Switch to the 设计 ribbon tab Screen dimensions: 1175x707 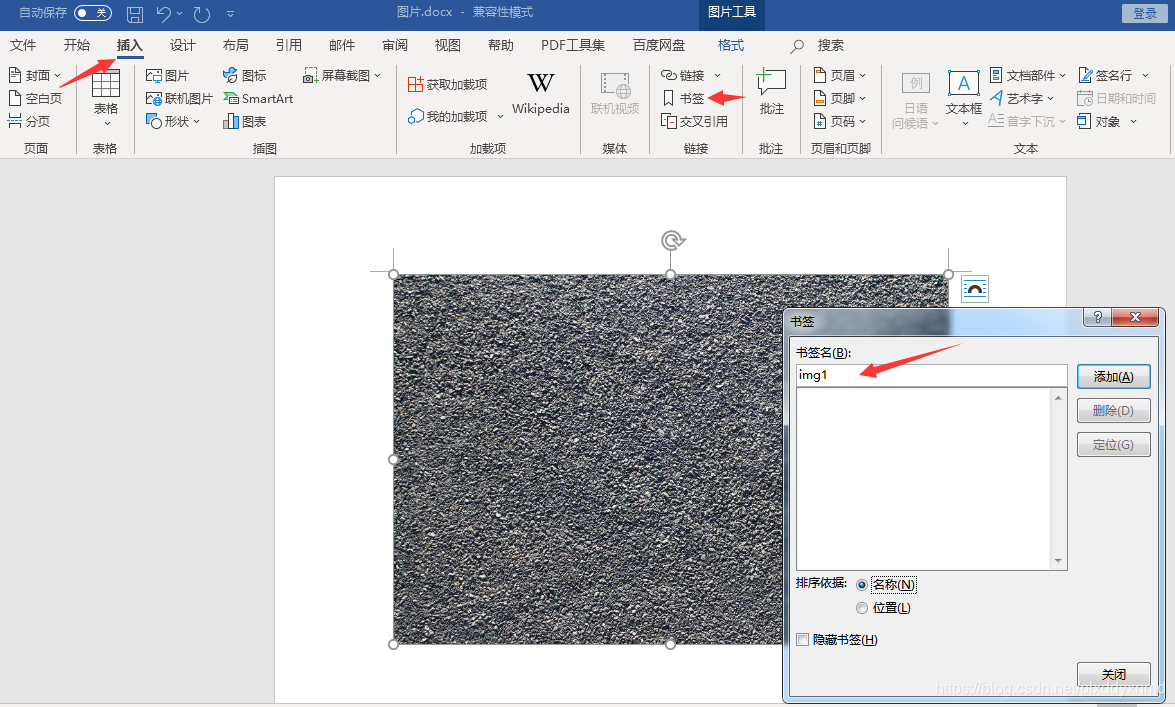pos(183,45)
